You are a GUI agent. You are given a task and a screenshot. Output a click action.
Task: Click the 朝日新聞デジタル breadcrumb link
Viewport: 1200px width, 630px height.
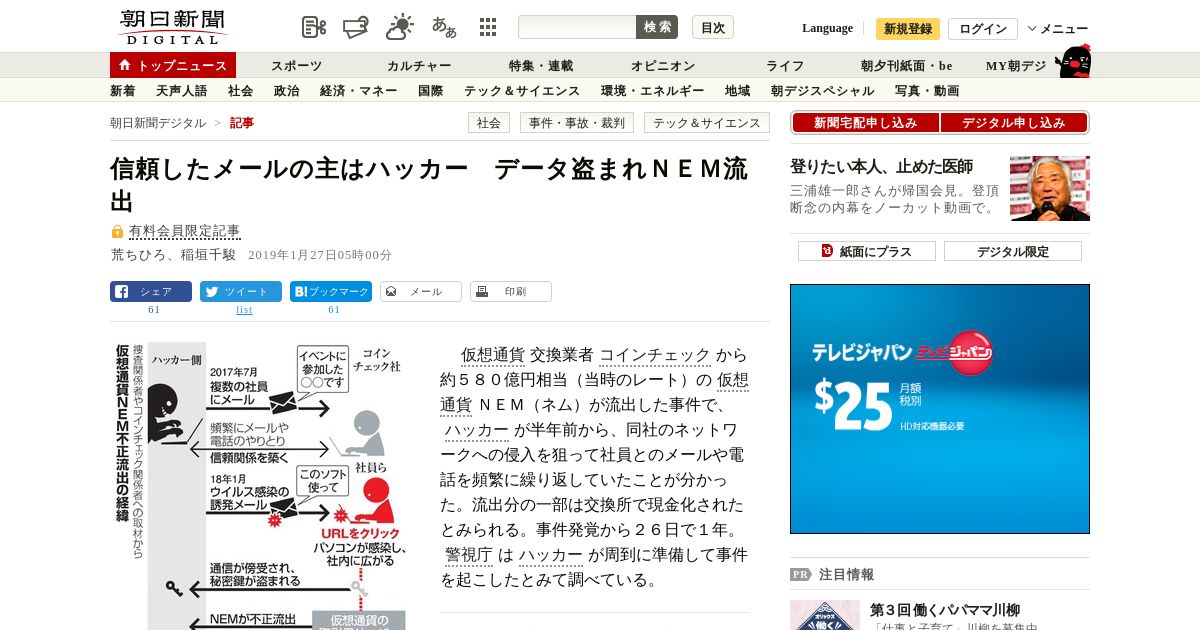(x=158, y=123)
